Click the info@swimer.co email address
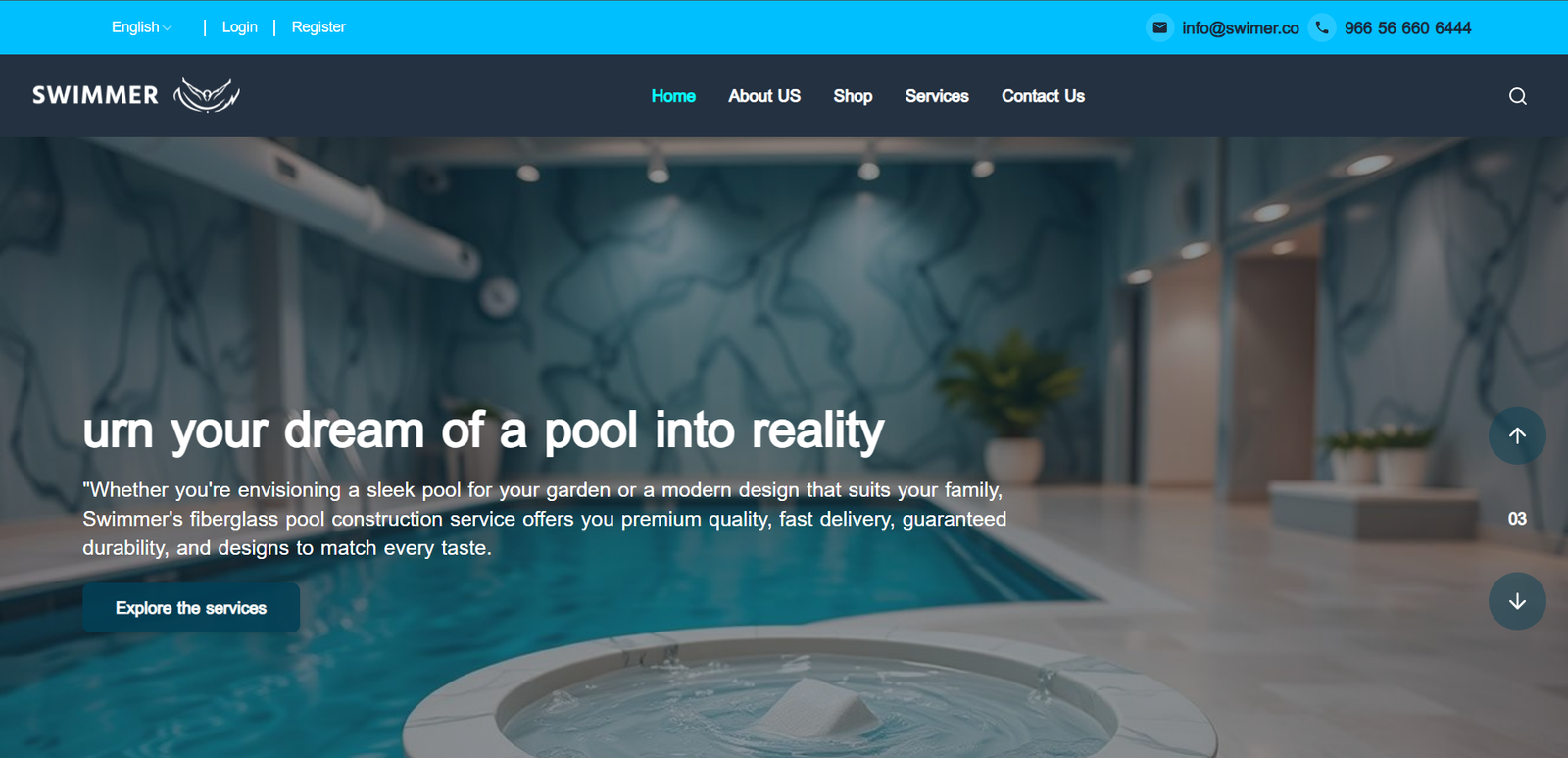Screen dimensions: 1568x758 [x=1241, y=28]
